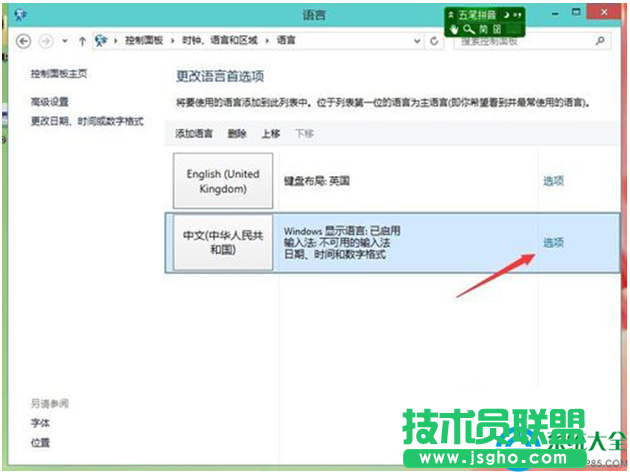630x474 pixels.
Task: Click the hand icon on IME toolbar
Action: (454, 29)
